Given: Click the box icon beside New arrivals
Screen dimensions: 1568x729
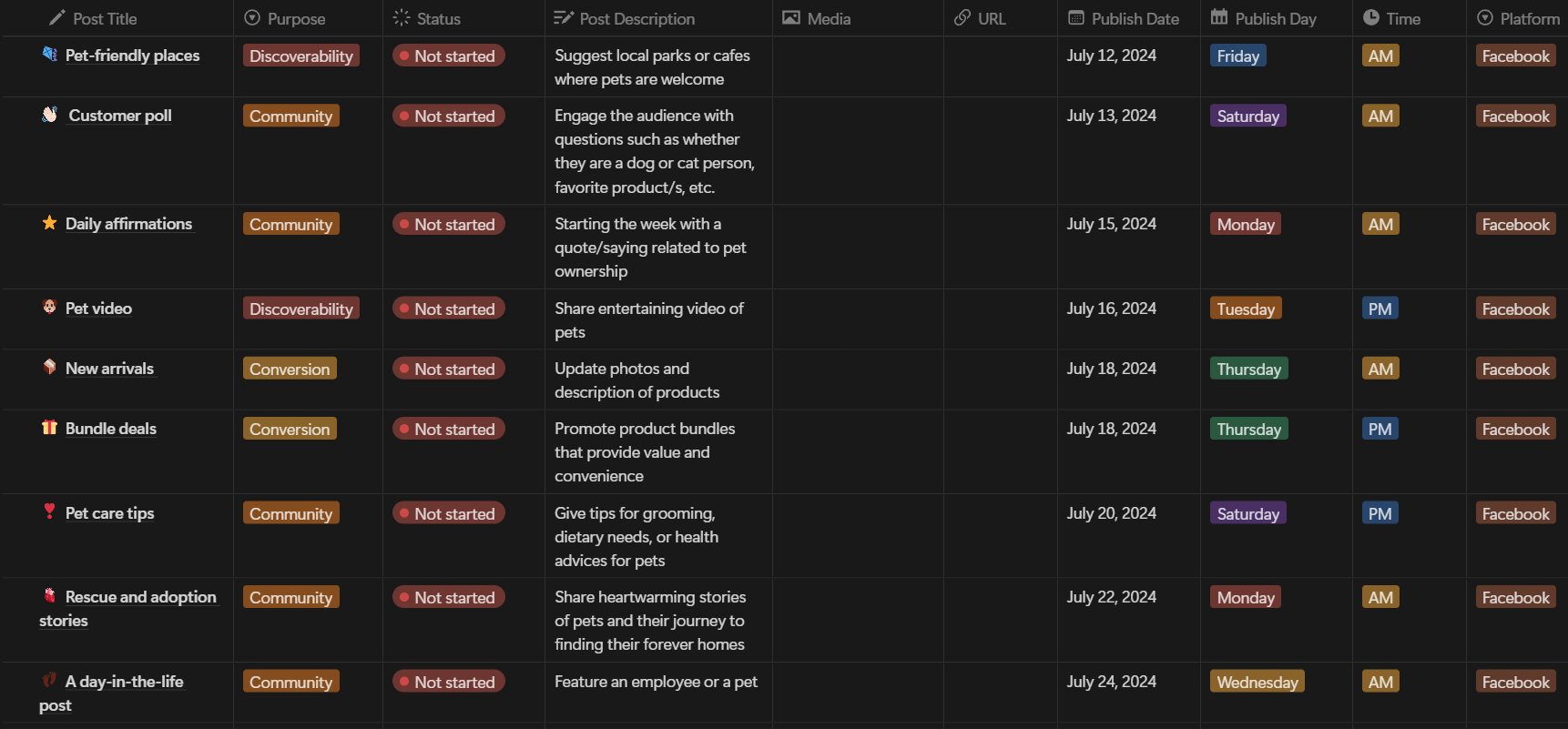Looking at the screenshot, I should coord(49,368).
